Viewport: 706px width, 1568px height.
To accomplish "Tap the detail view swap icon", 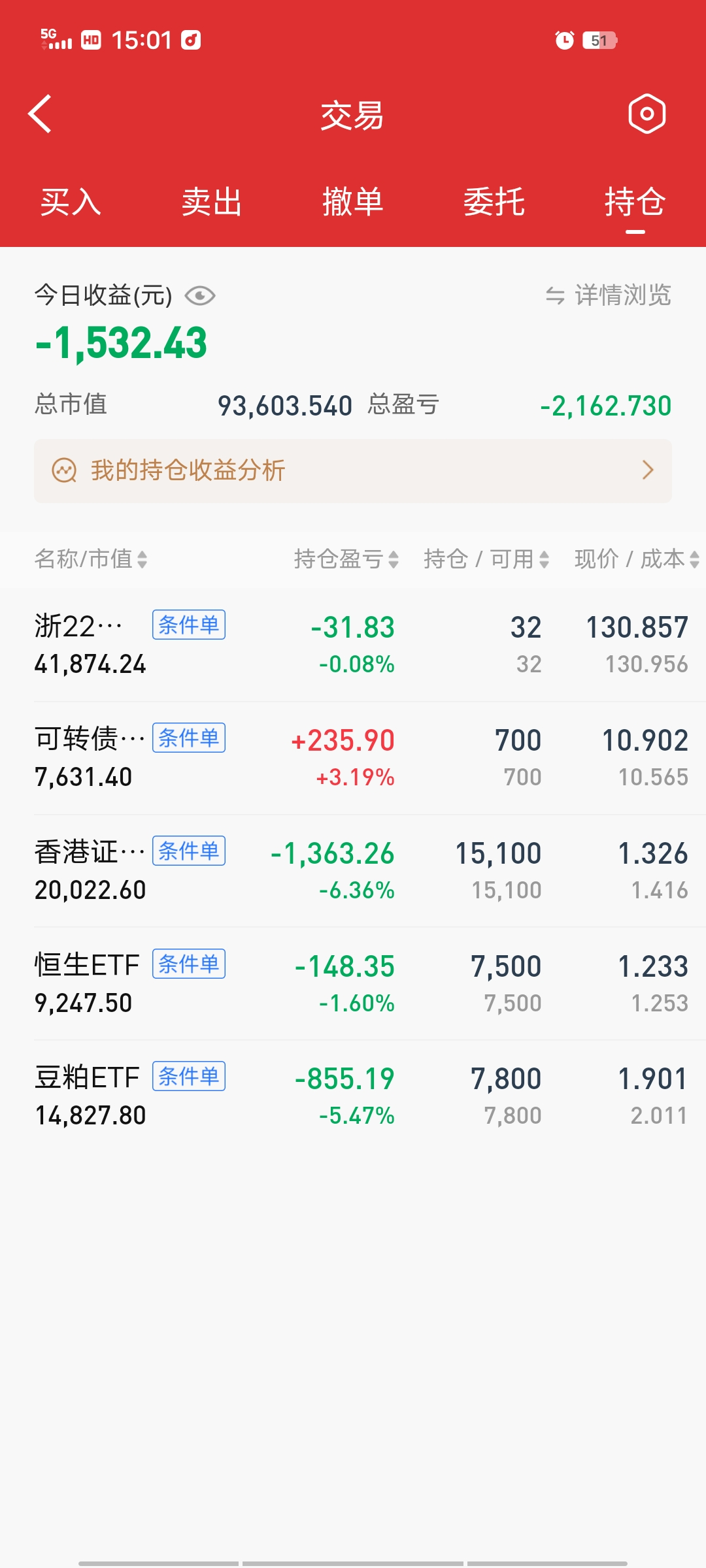I will (555, 296).
